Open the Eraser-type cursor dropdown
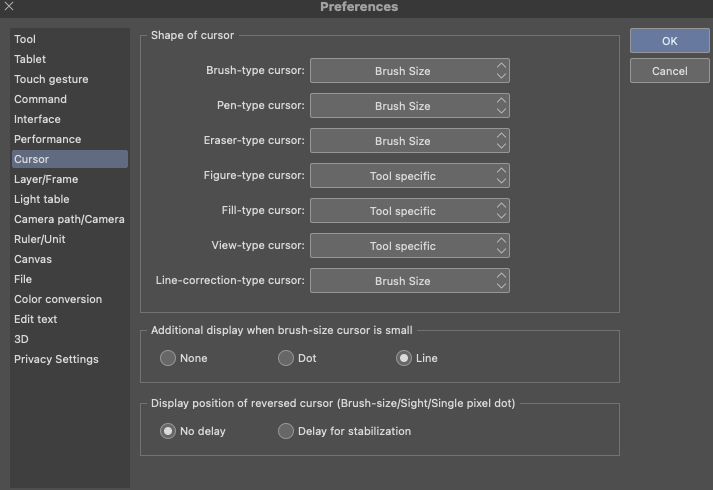713x490 pixels. tap(410, 141)
